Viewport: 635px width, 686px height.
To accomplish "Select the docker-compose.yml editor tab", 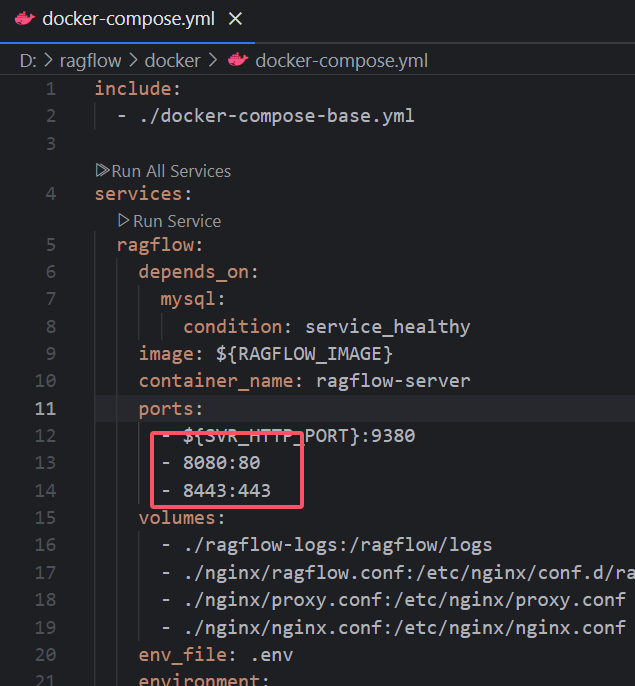I will pyautogui.click(x=127, y=20).
